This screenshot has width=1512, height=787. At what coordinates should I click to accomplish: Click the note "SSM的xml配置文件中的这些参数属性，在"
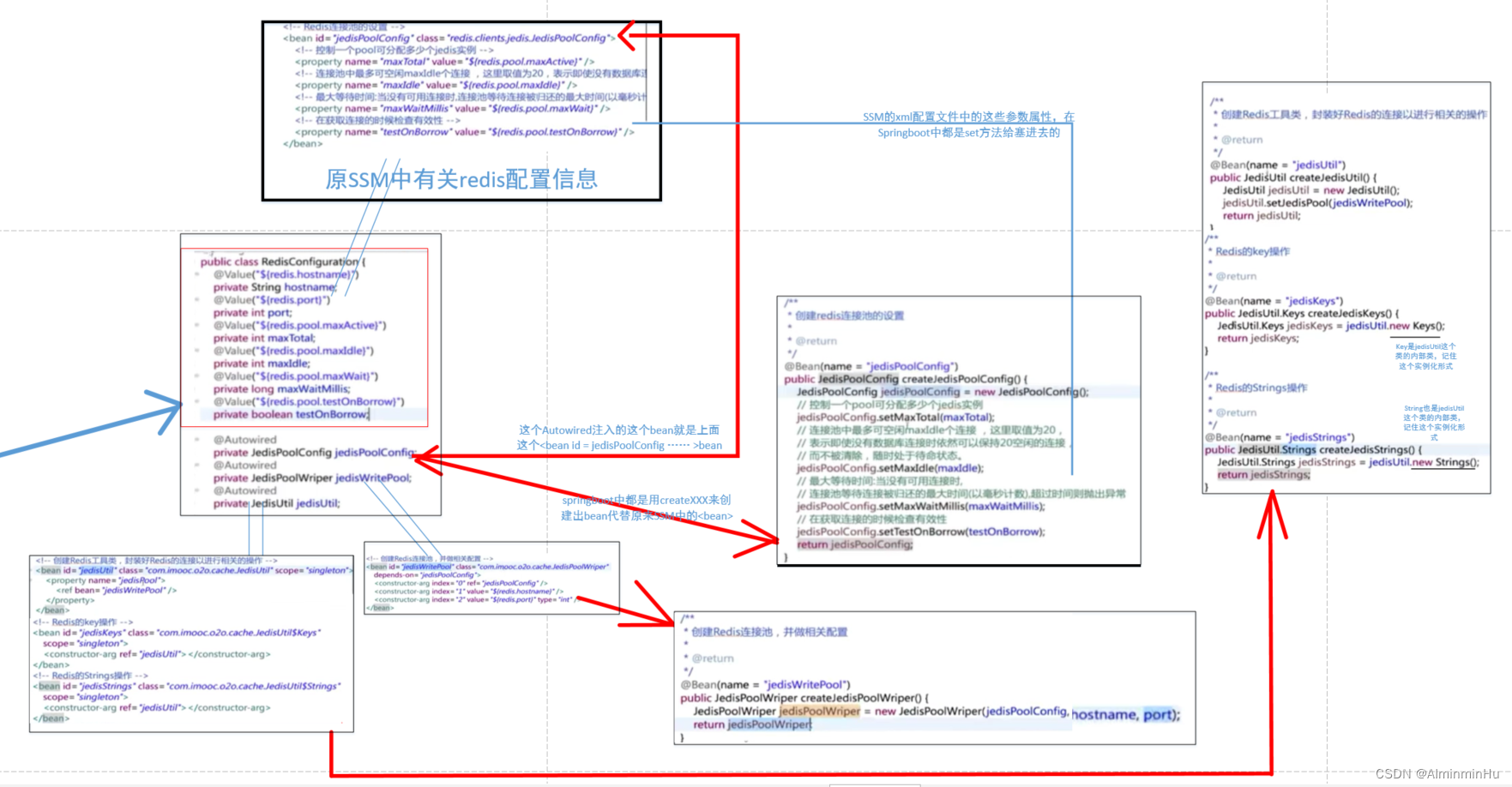pos(968,117)
